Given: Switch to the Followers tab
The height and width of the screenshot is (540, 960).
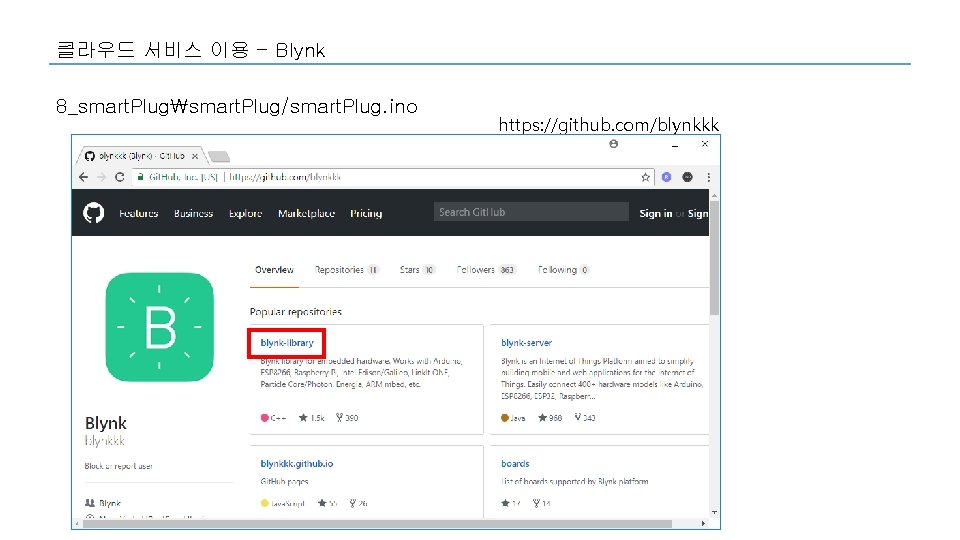Looking at the screenshot, I should point(487,269).
